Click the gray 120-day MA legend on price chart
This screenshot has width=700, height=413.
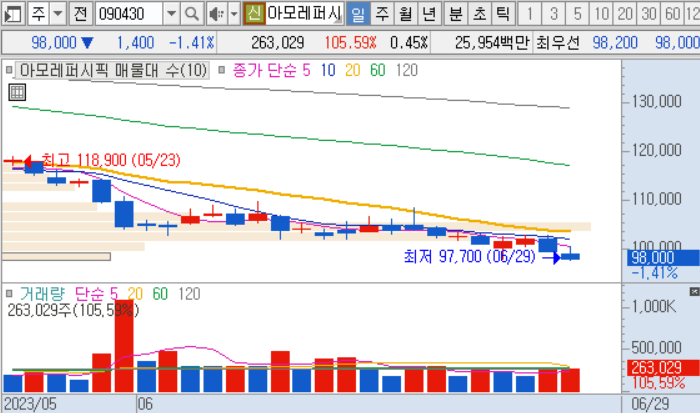407,70
